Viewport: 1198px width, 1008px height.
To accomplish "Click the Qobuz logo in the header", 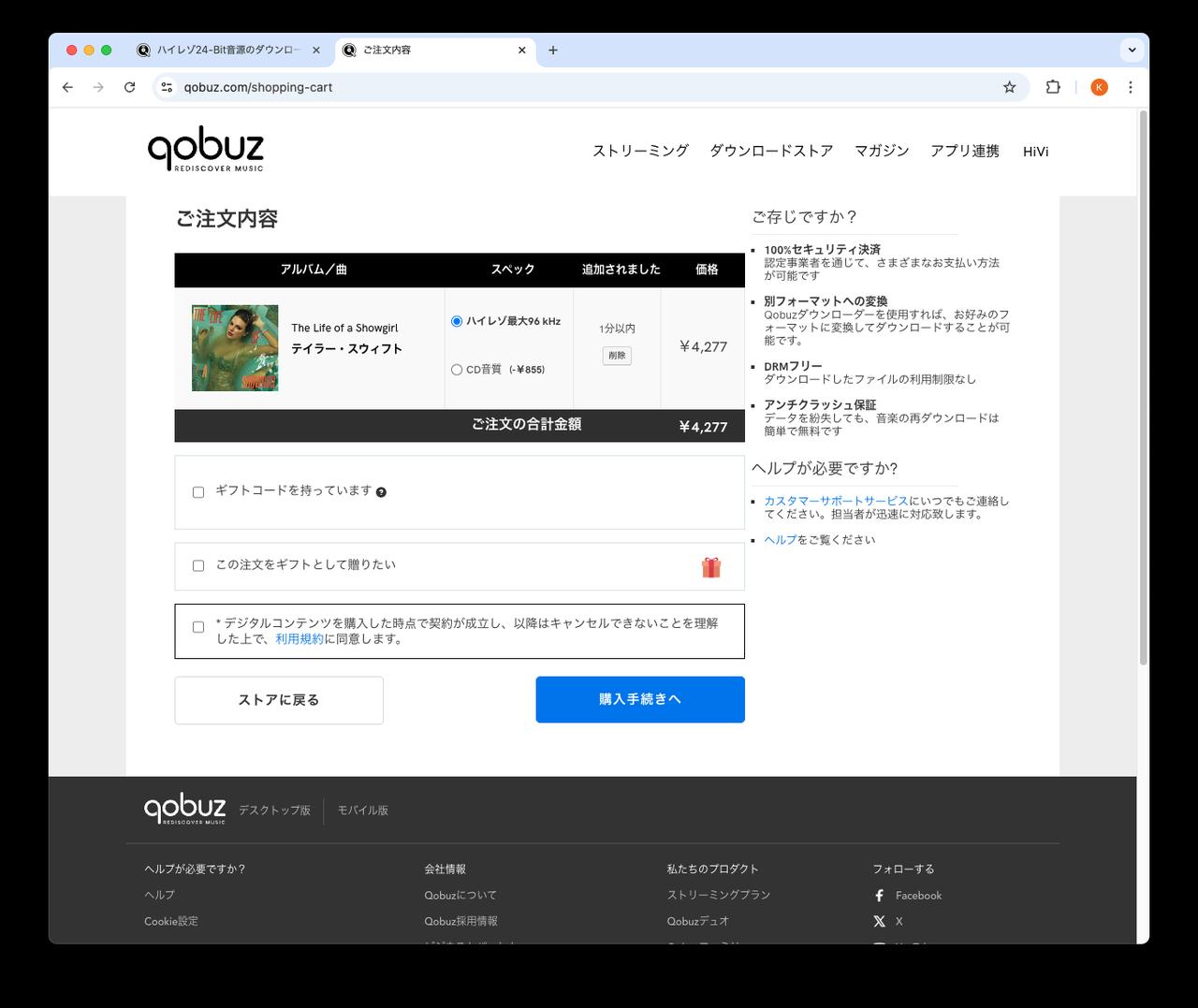I will coord(205,148).
